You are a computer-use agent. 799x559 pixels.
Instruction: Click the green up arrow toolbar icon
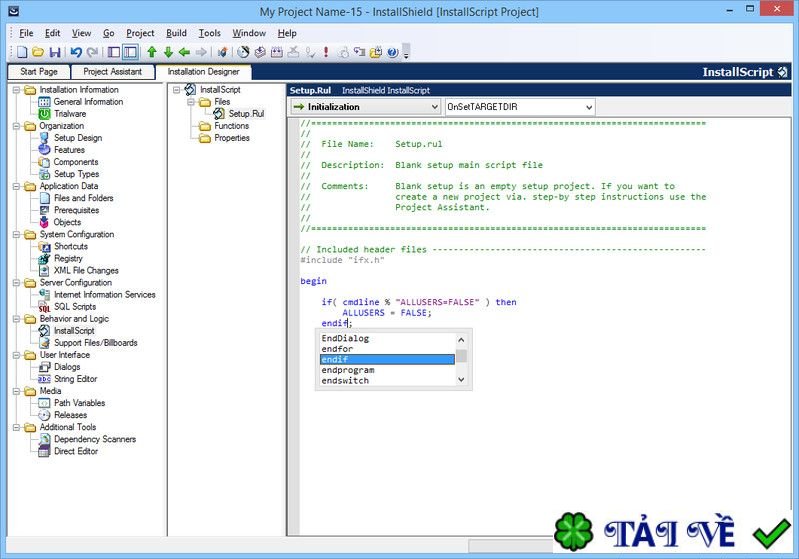(x=152, y=52)
